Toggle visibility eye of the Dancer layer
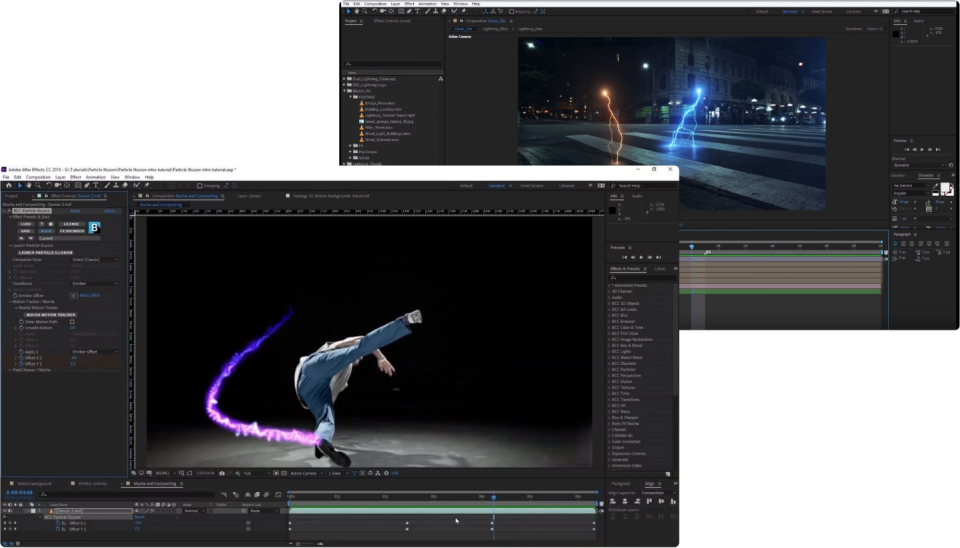Image resolution: width=960 pixels, height=548 pixels. coord(4,511)
